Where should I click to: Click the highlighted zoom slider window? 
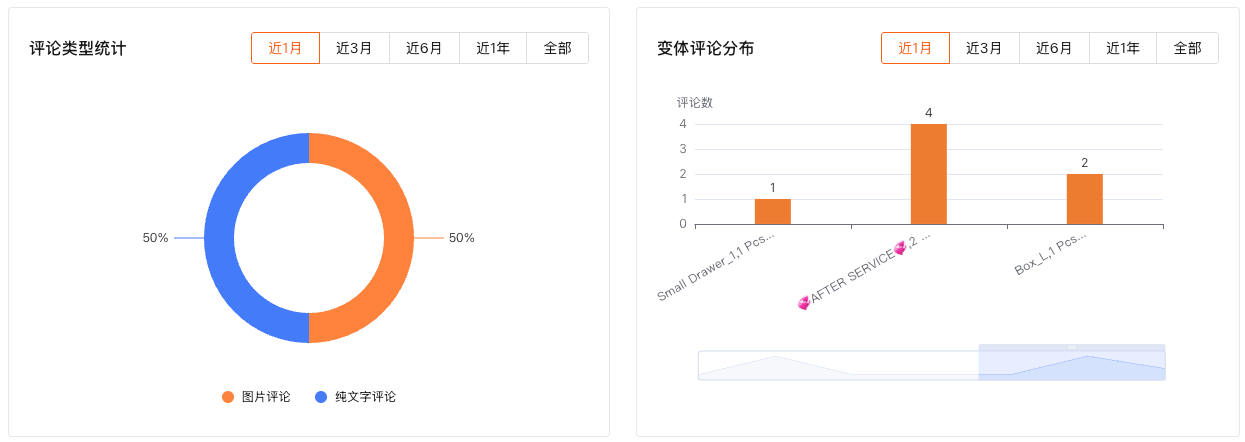[1072, 365]
